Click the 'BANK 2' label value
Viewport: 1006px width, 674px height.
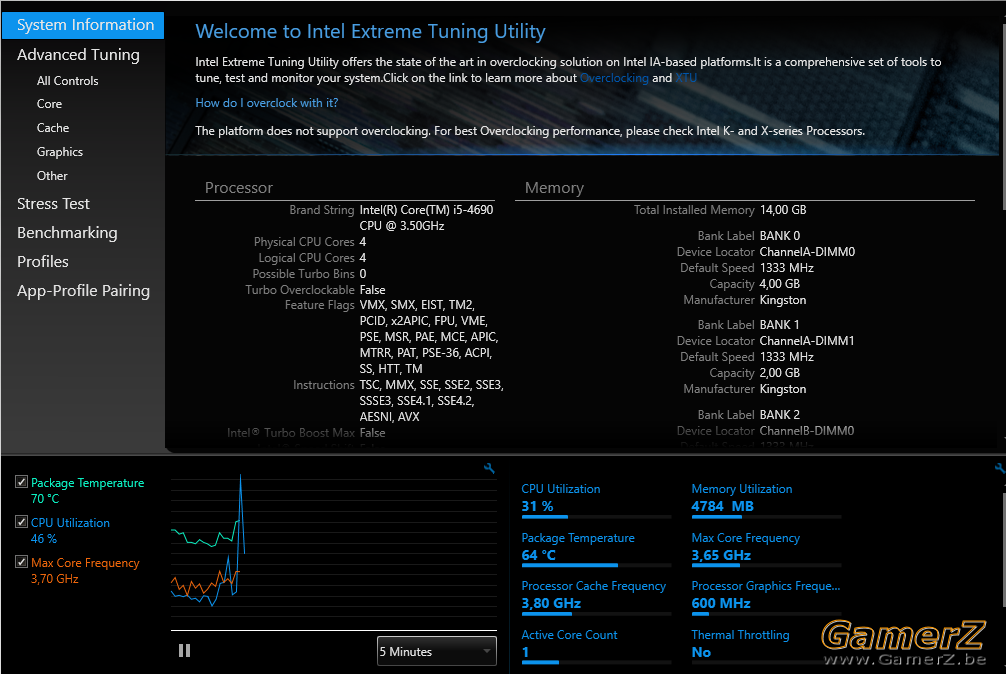click(x=780, y=415)
